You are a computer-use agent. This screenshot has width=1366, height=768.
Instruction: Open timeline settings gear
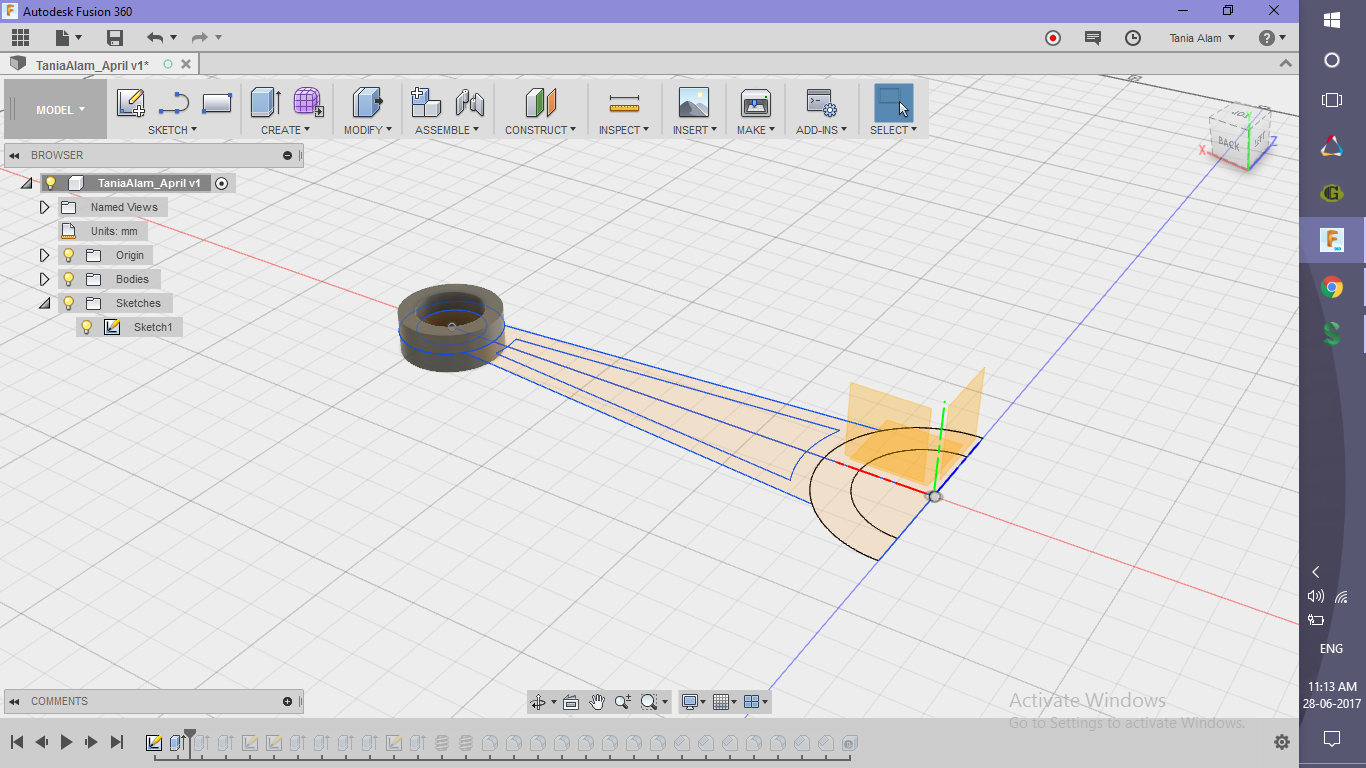[1282, 742]
